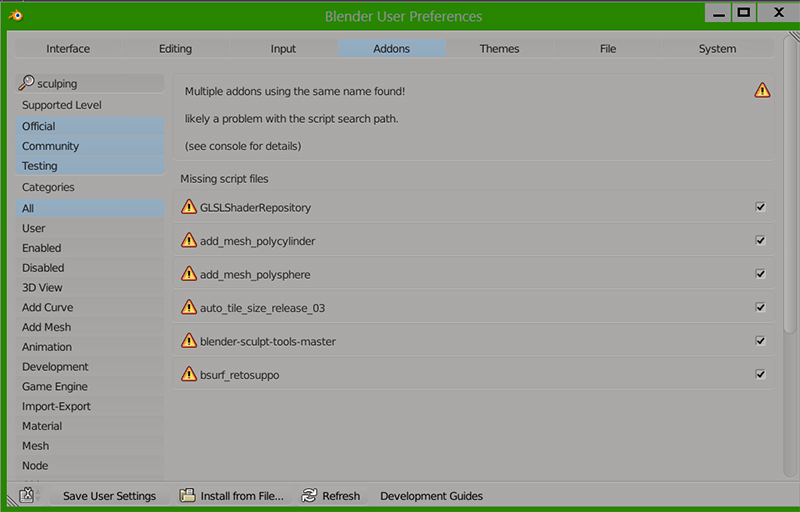Image resolution: width=800 pixels, height=512 pixels.
Task: Refresh the addons list
Action: coord(331,496)
